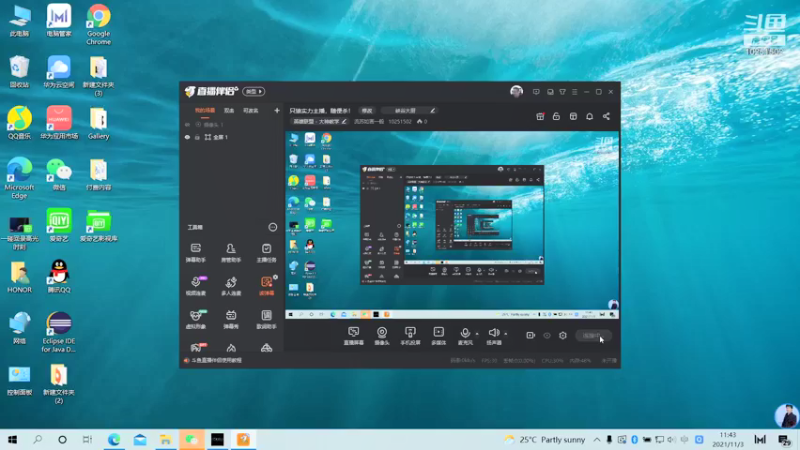Viewport: 800px width, 450px height.
Task: Expand the speaker options arrow
Action: tap(506, 334)
